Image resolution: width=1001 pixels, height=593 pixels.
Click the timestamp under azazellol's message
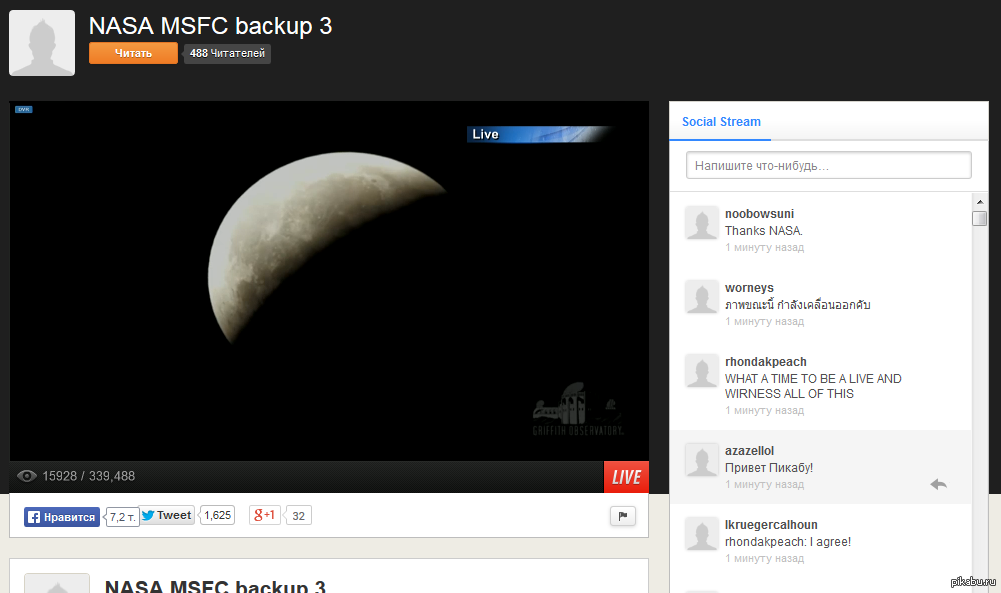pos(764,484)
